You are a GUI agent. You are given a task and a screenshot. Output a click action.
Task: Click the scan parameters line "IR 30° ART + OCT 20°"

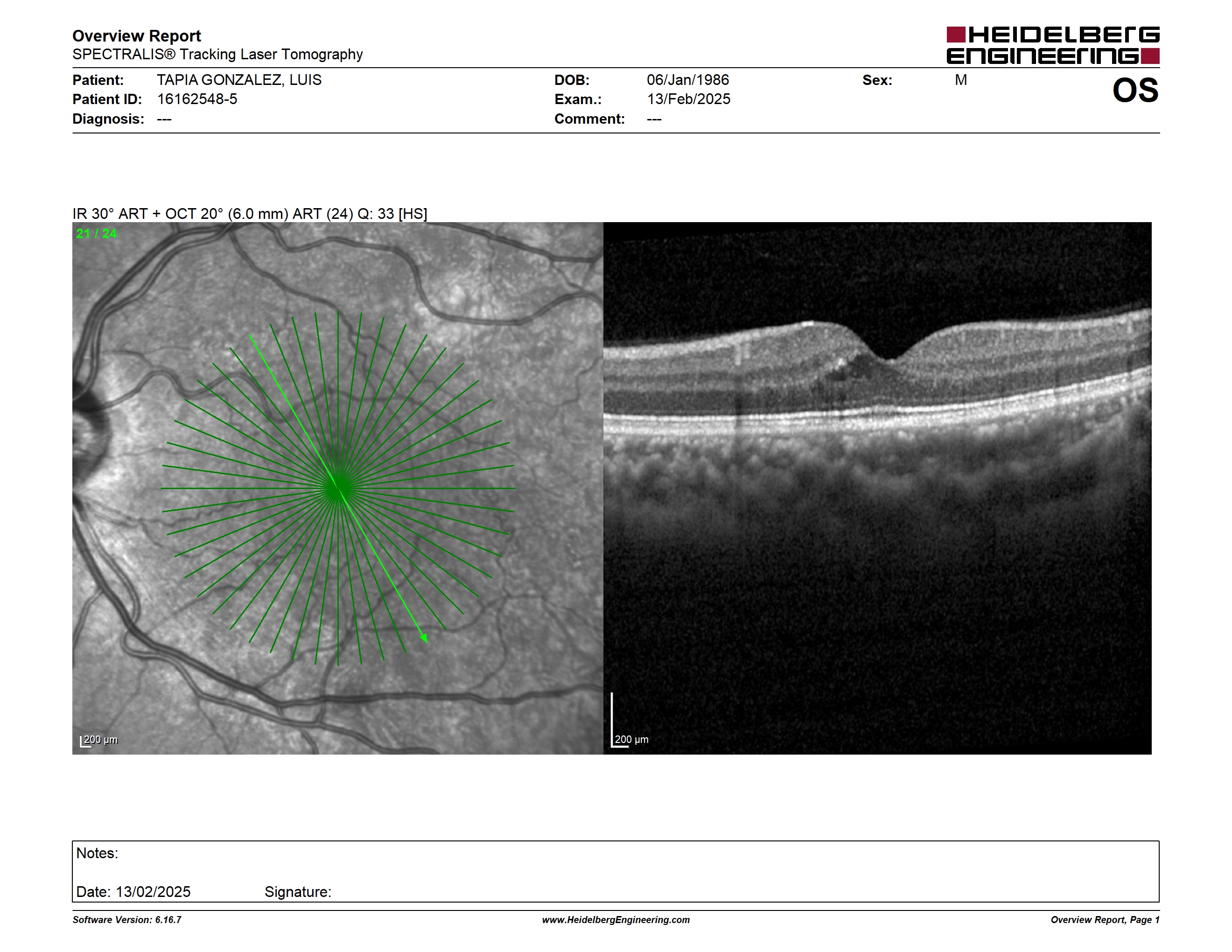point(249,214)
